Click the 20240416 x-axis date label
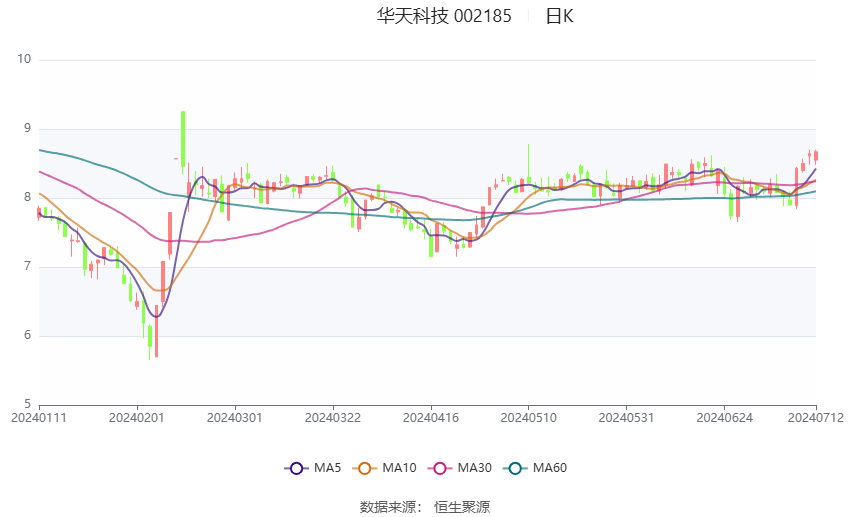Viewport: 850px width, 517px height. point(431,418)
